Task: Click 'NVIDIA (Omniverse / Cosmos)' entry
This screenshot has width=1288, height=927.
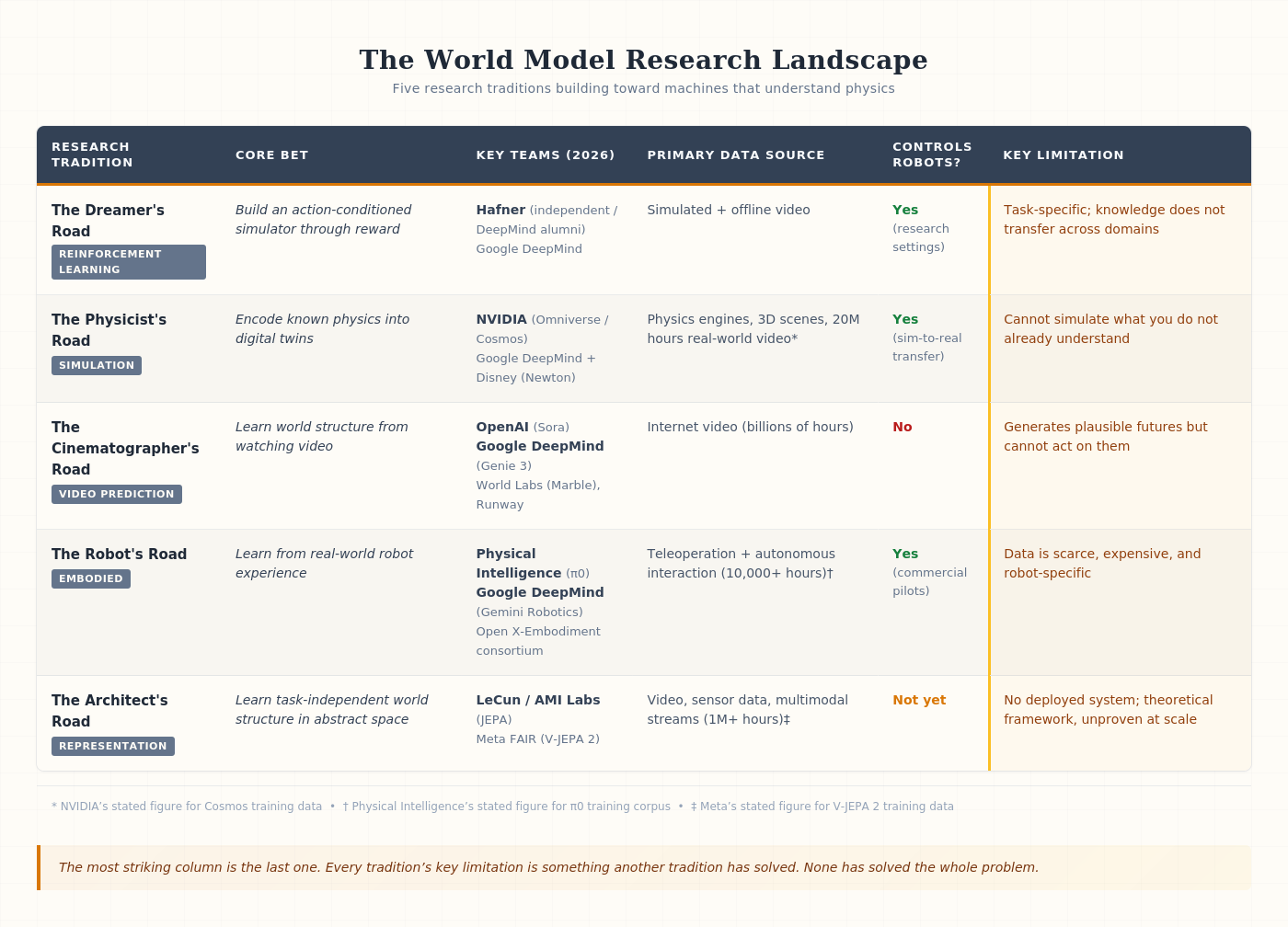Action: point(542,329)
